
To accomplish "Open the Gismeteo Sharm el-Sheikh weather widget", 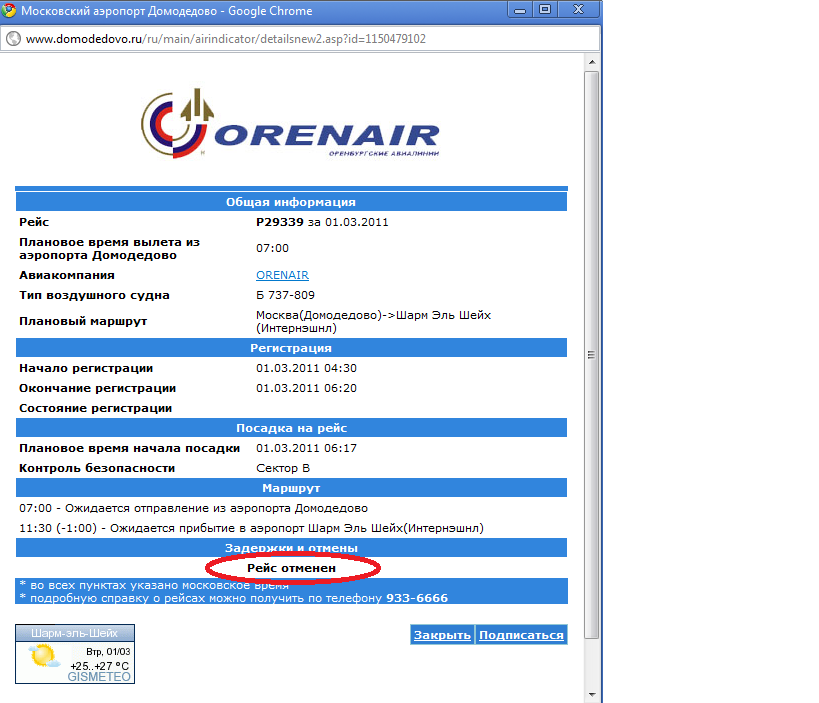I will point(75,654).
